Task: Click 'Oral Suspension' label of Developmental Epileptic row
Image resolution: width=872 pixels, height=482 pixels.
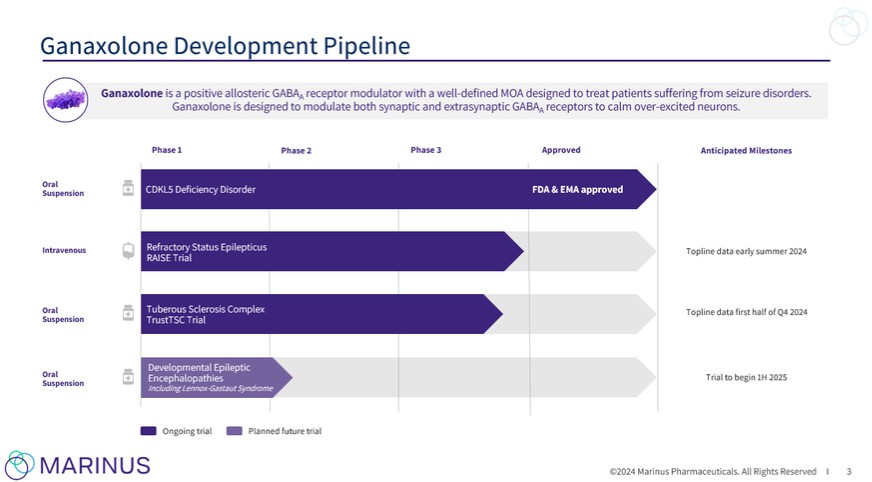Action: [x=63, y=379]
